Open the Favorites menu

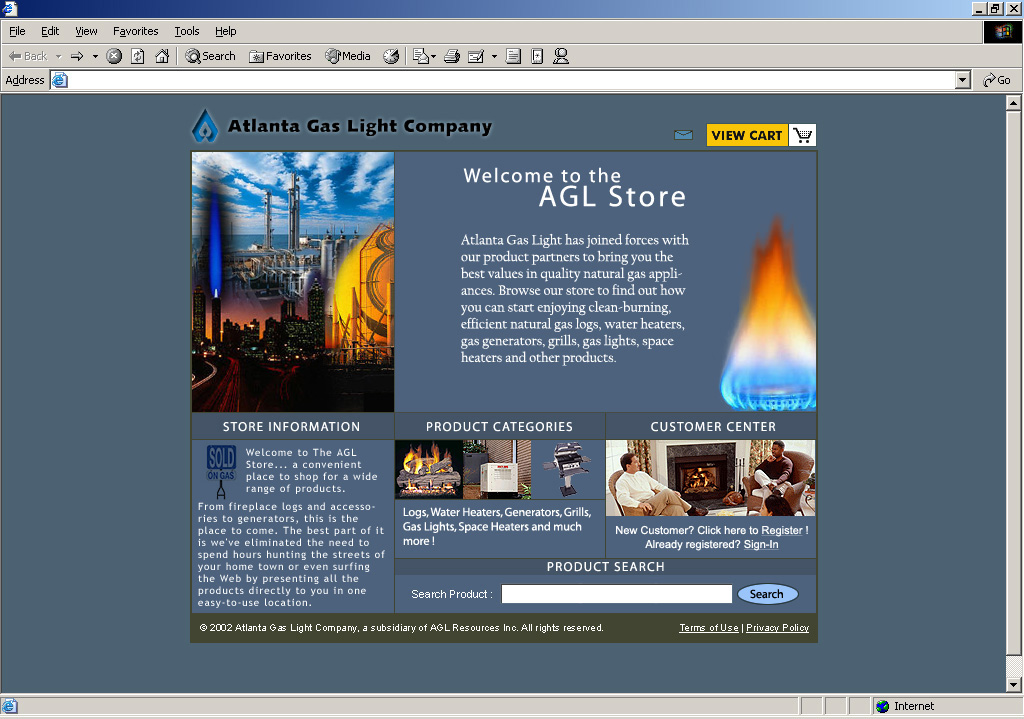tap(135, 31)
